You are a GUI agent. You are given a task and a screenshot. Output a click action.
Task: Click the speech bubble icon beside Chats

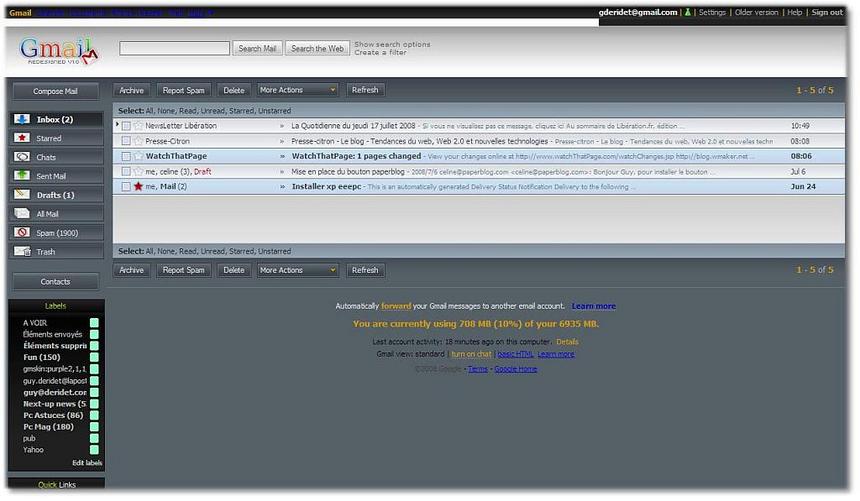22,157
